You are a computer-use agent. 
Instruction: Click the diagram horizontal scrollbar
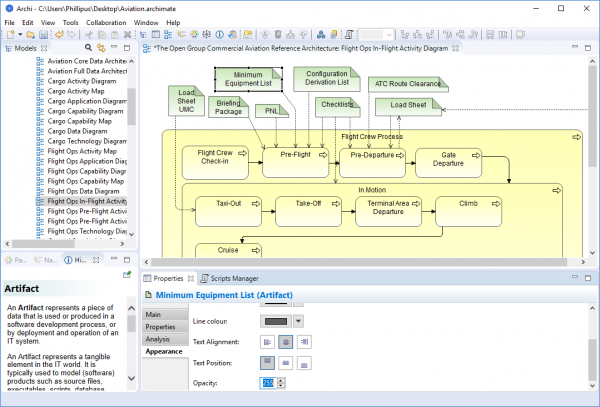359,262
